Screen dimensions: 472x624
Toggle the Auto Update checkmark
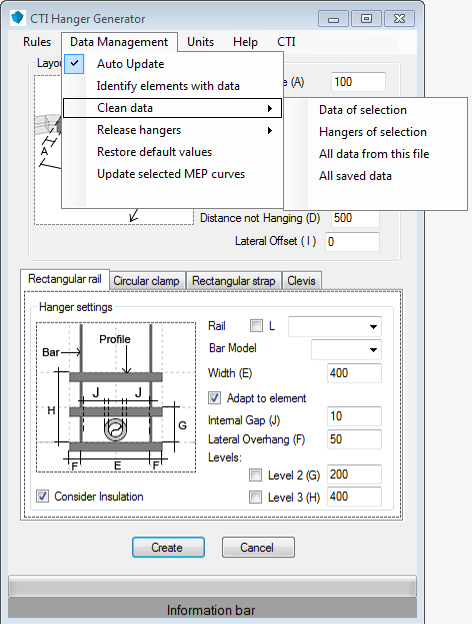74,64
